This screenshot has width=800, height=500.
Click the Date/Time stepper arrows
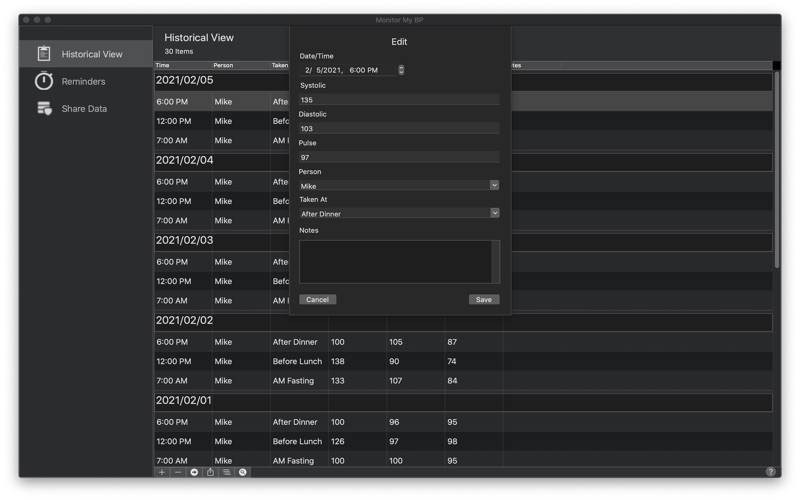[x=401, y=70]
